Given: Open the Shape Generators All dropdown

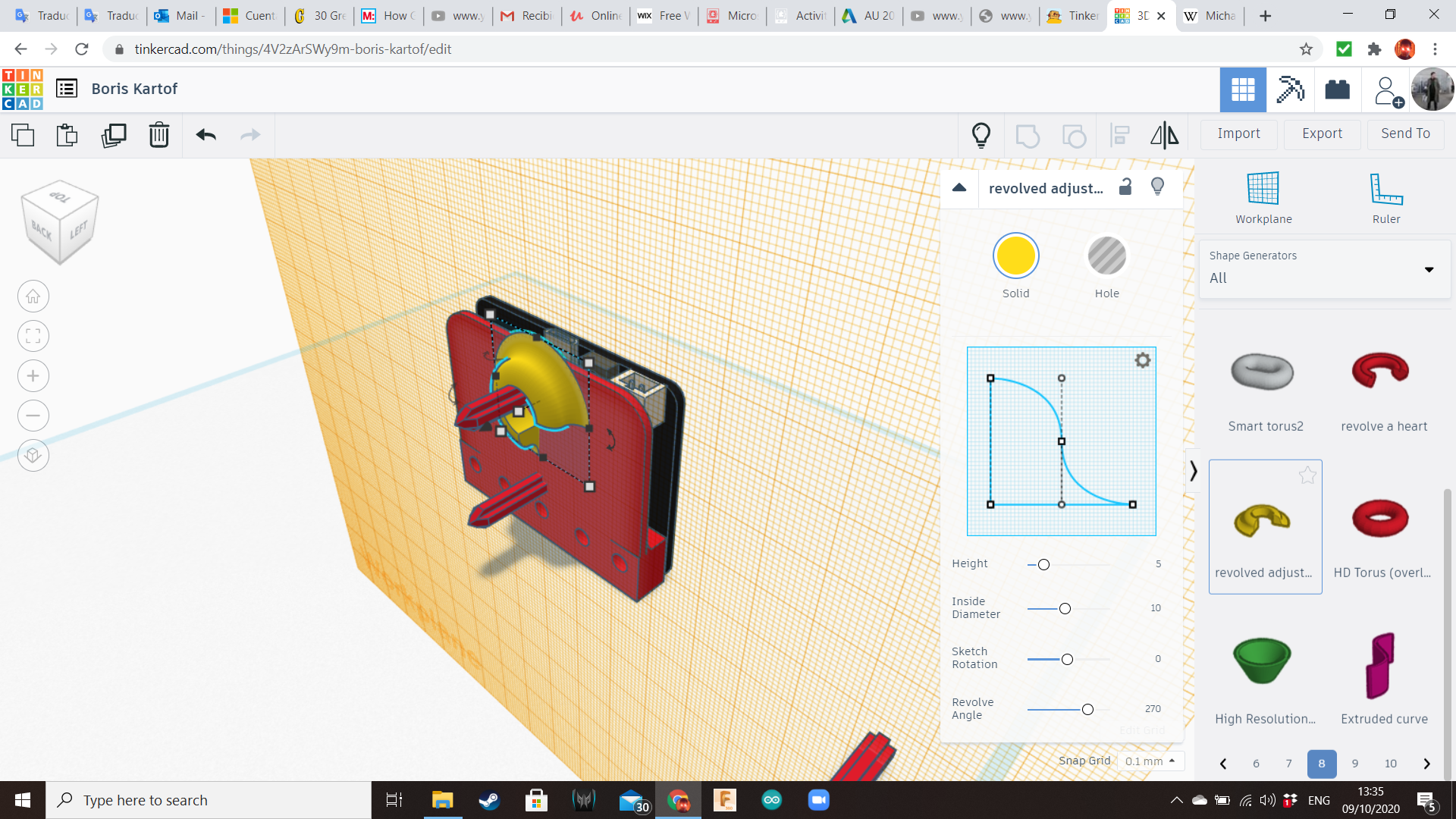Looking at the screenshot, I should click(x=1324, y=269).
